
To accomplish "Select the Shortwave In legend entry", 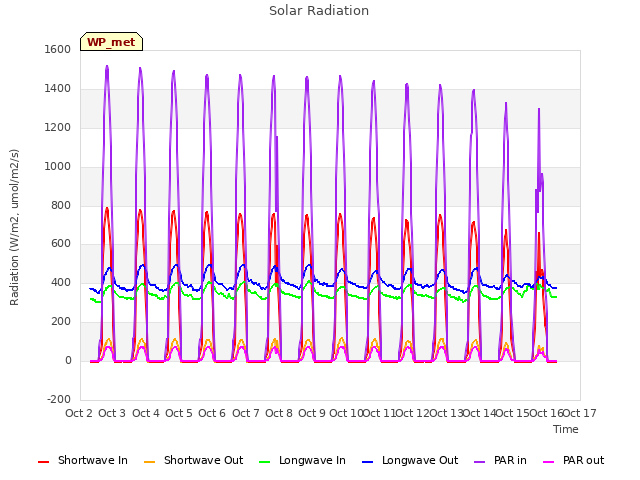I will tap(83, 460).
